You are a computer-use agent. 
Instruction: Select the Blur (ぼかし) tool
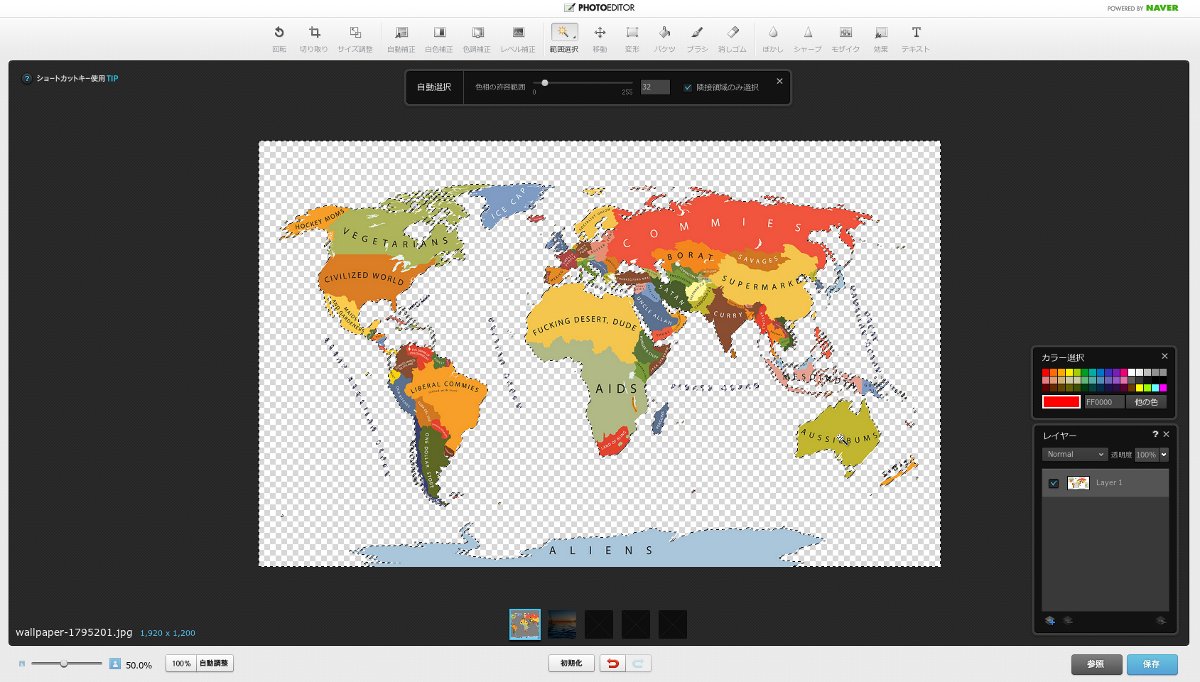773,38
